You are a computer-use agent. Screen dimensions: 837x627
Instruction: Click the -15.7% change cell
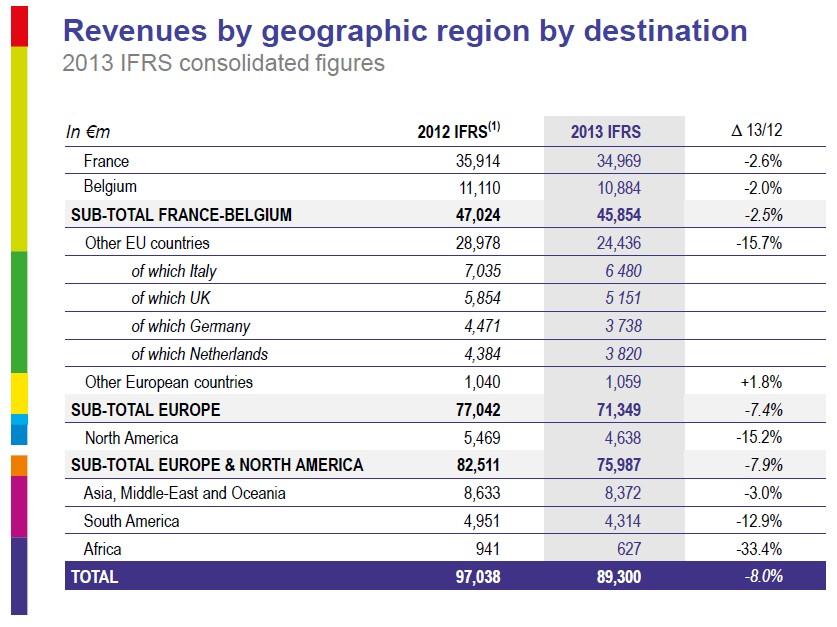pyautogui.click(x=759, y=243)
